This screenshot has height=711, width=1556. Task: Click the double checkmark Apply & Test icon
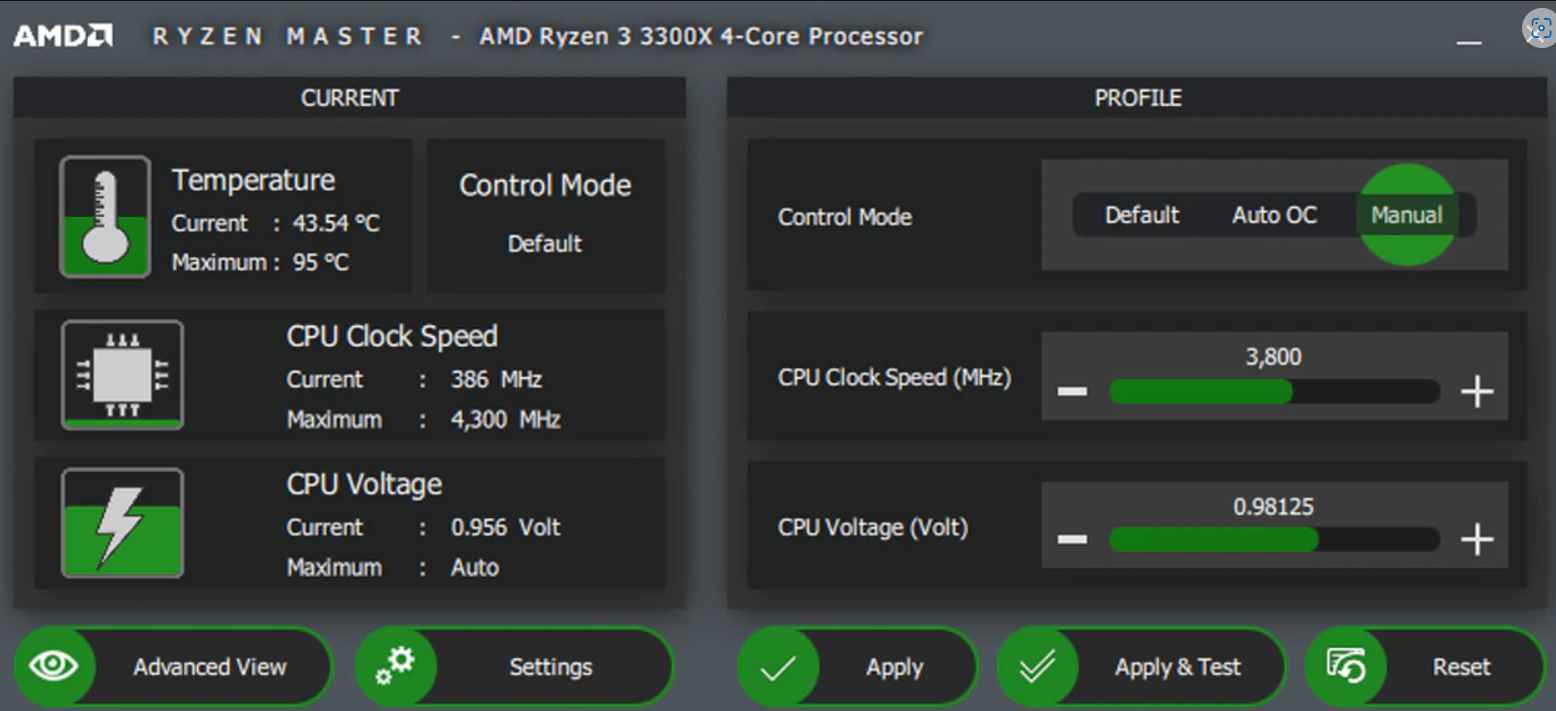(x=1037, y=668)
